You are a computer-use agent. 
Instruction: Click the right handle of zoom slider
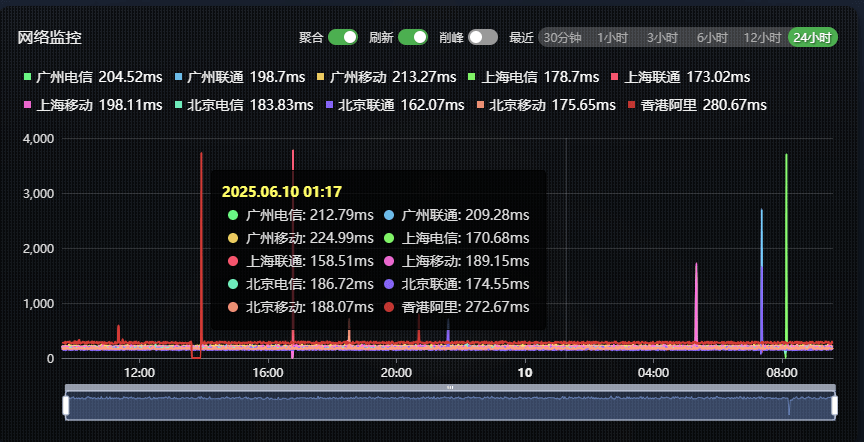point(833,405)
